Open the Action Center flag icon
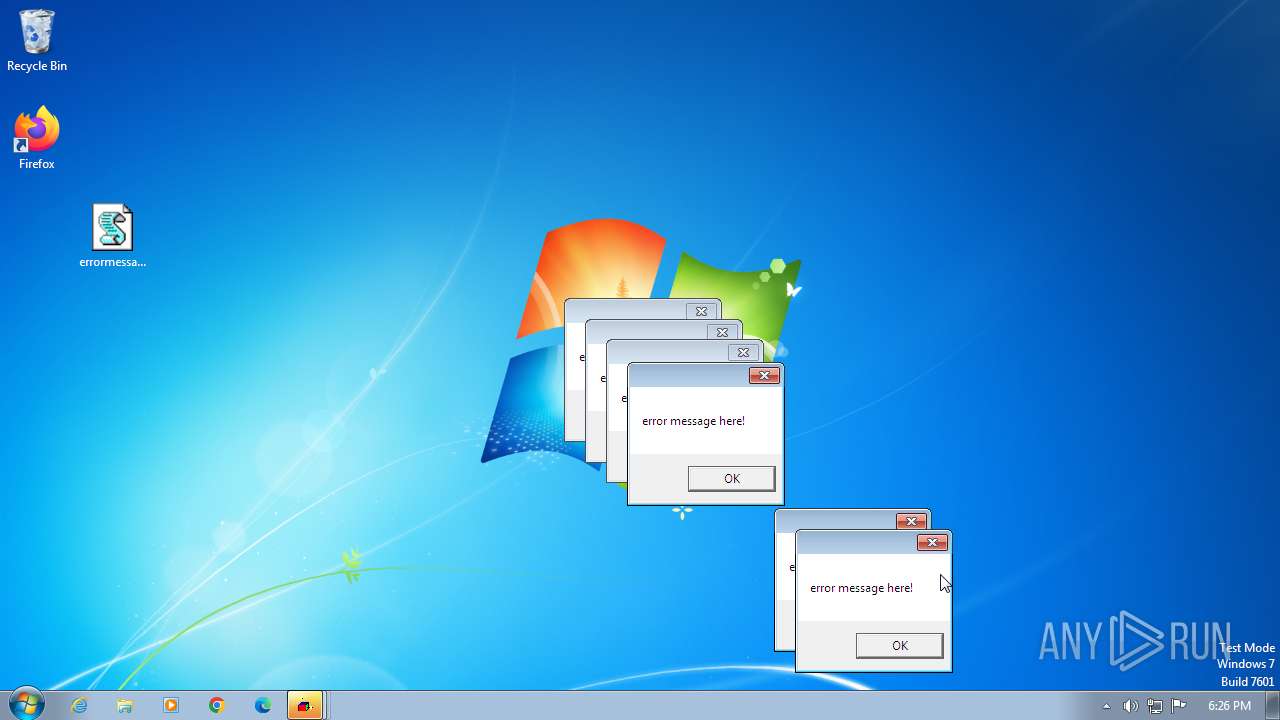Viewport: 1280px width, 720px height. click(1178, 706)
